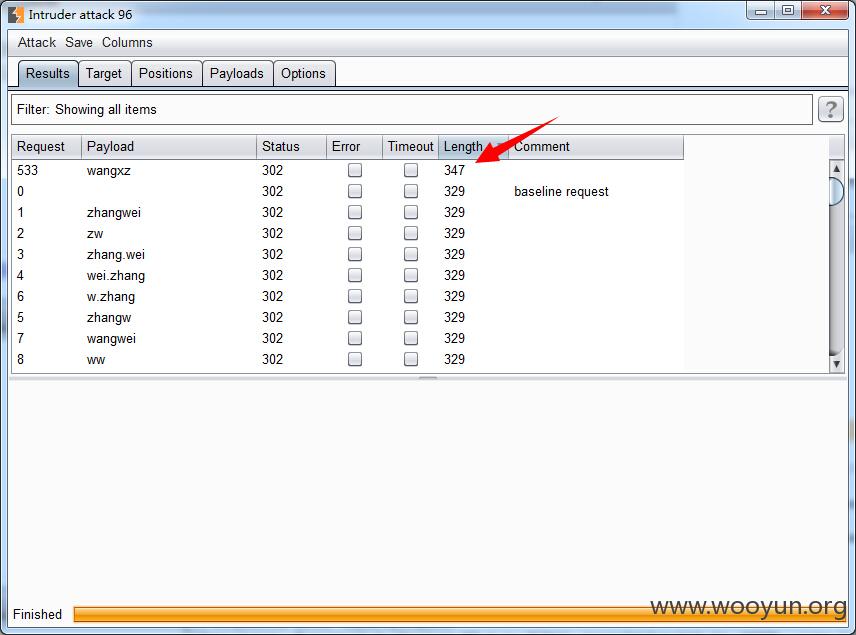Viewport: 856px width, 635px height.
Task: Toggle Timeout checkbox in zw row
Action: coord(411,233)
